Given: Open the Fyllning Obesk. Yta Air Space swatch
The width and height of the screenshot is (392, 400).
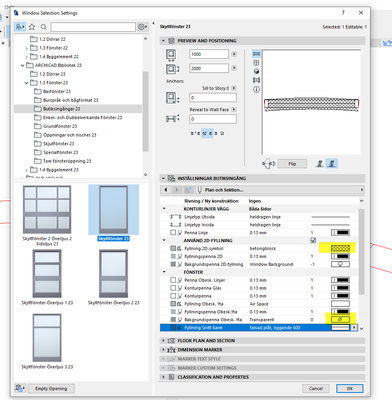Looking at the screenshot, I should tap(340, 304).
